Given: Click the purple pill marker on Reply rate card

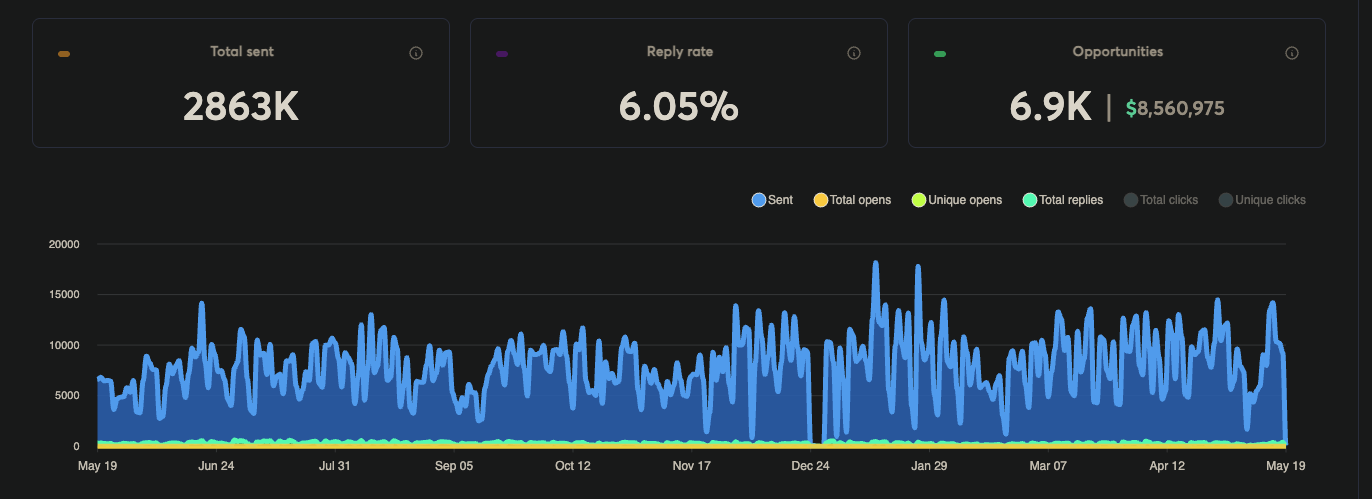Looking at the screenshot, I should pyautogui.click(x=502, y=54).
